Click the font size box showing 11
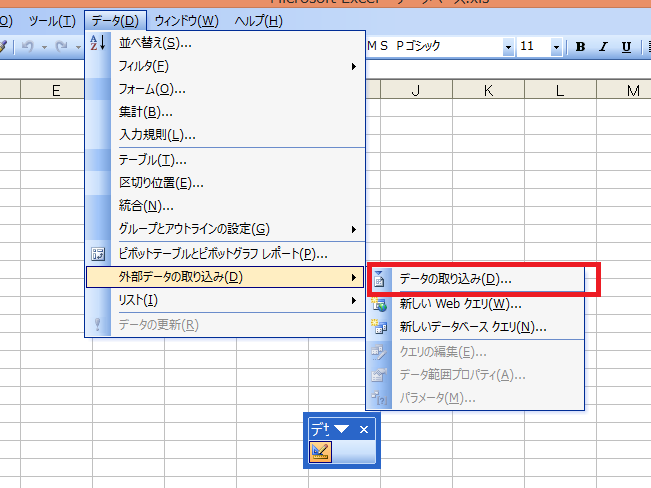 tap(534, 47)
